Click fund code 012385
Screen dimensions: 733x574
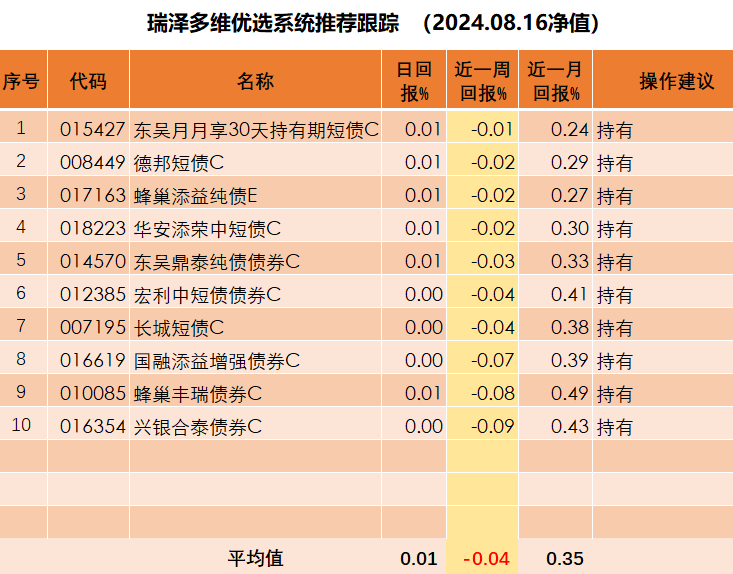click(x=93, y=294)
